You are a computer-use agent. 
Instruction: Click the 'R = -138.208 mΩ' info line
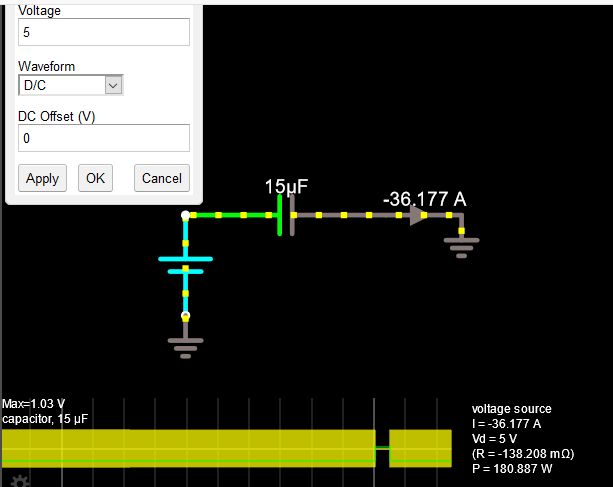point(523,454)
